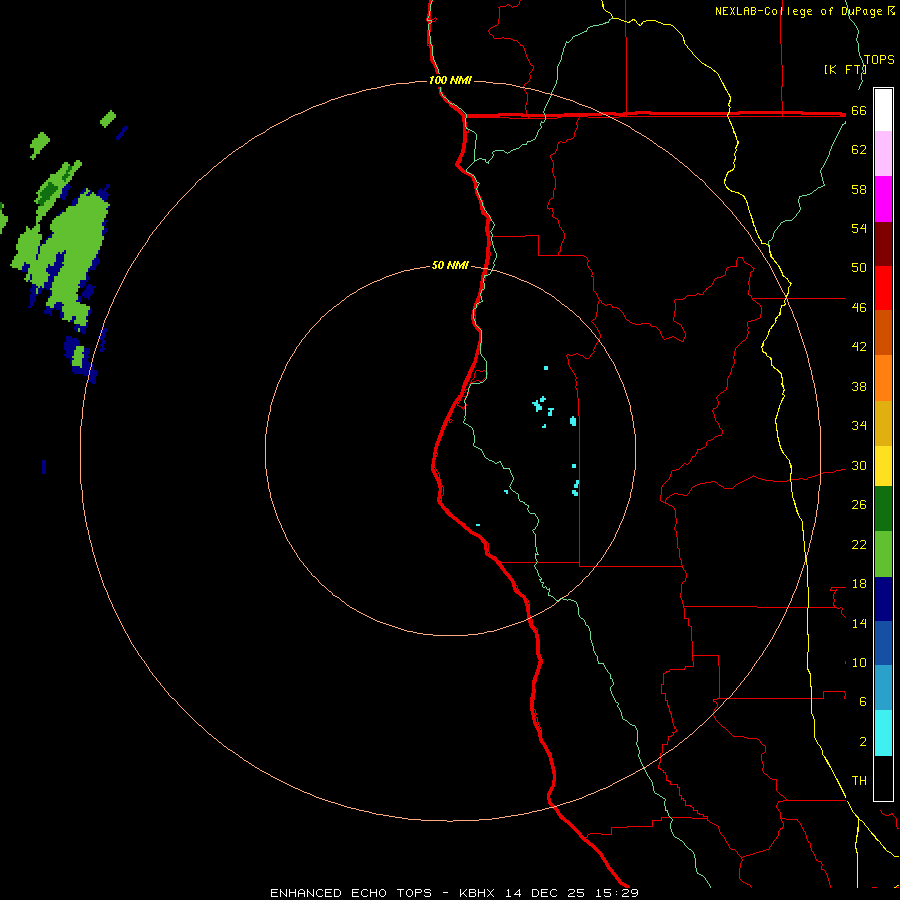Screen dimensions: 900x900
Task: Click the "22" scale label
Action: pos(859,545)
